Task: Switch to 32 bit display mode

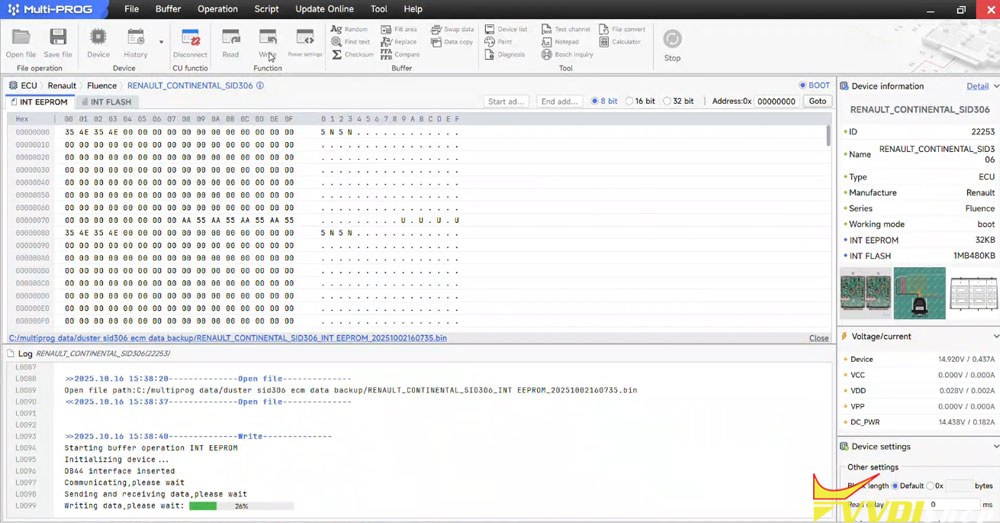Action: pos(666,101)
